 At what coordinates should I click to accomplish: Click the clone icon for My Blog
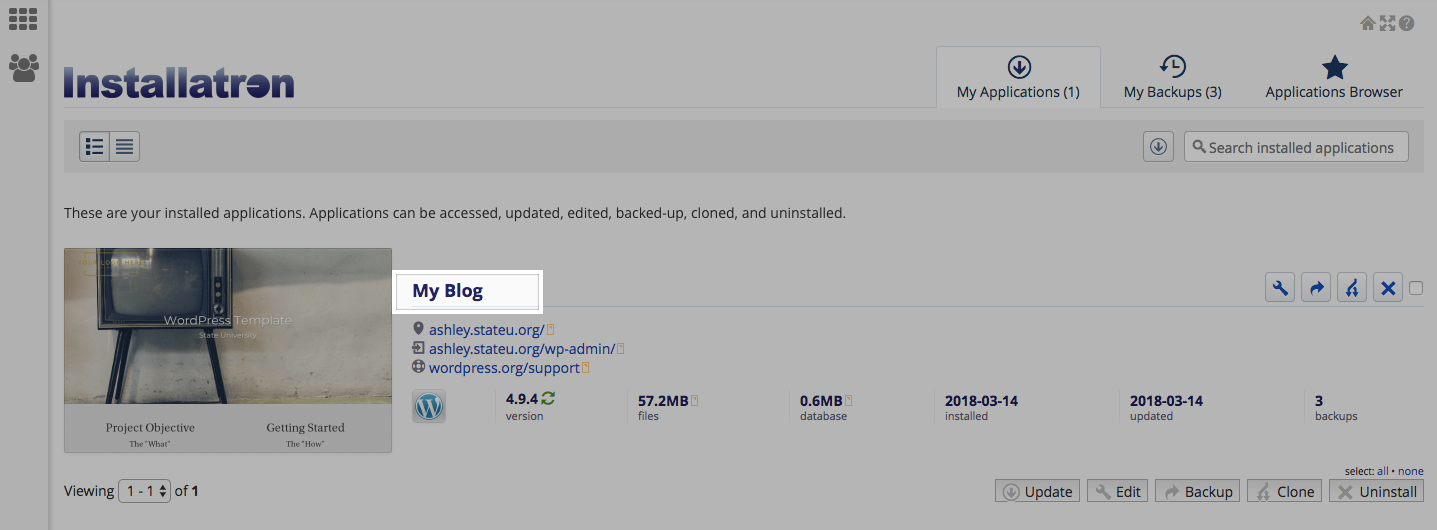pyautogui.click(x=1352, y=288)
